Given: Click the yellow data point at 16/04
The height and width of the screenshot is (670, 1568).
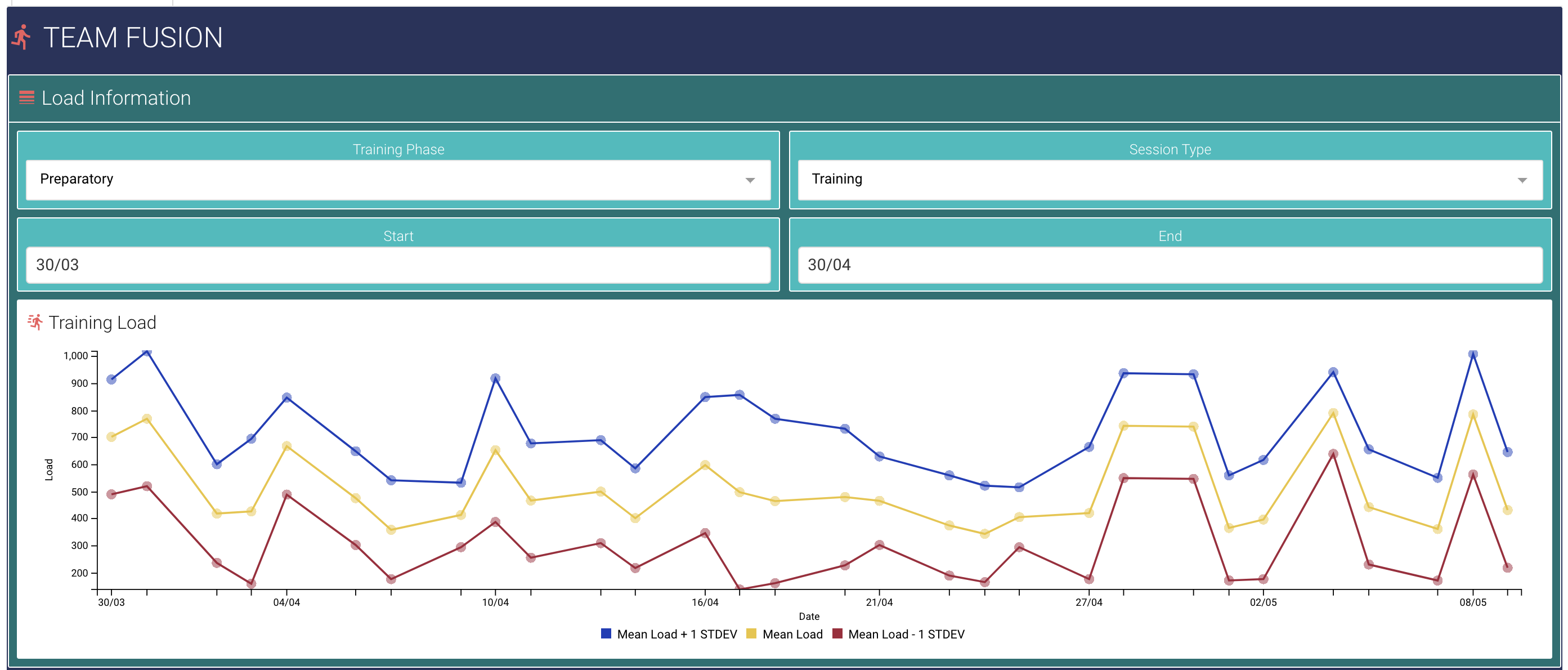Looking at the screenshot, I should click(x=705, y=464).
